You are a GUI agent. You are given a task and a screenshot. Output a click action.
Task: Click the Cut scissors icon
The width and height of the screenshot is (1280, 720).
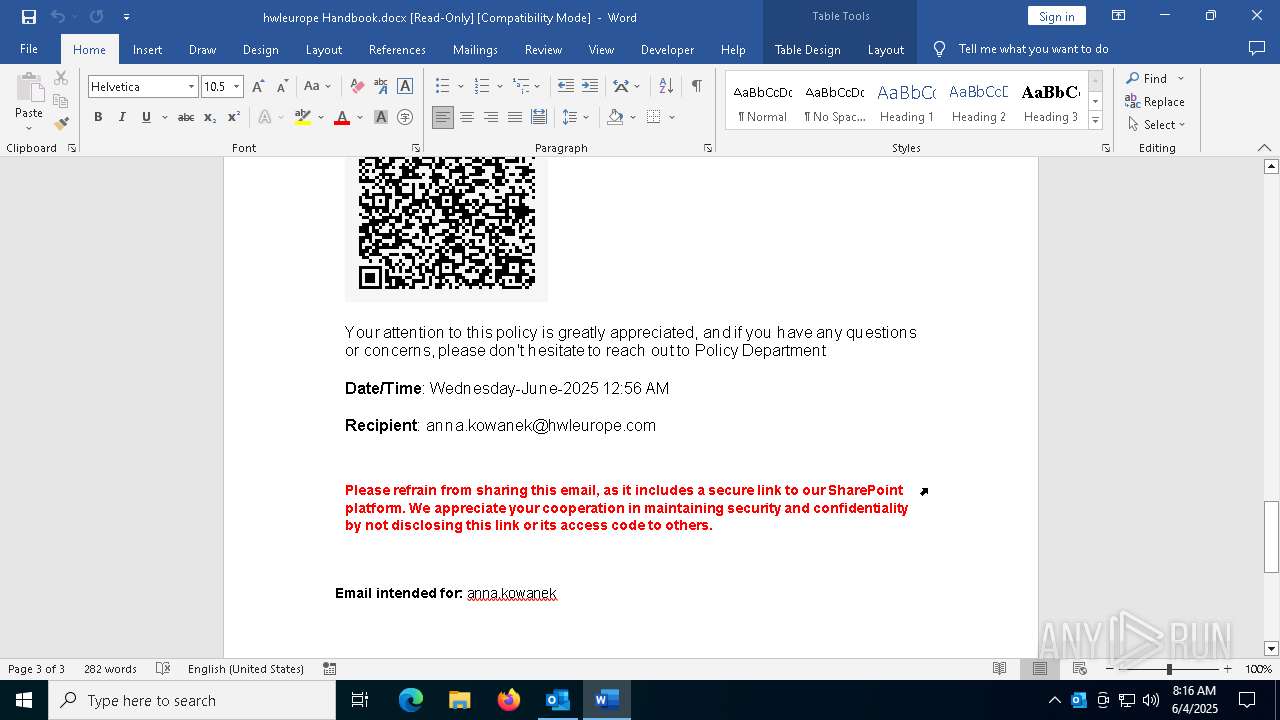61,78
